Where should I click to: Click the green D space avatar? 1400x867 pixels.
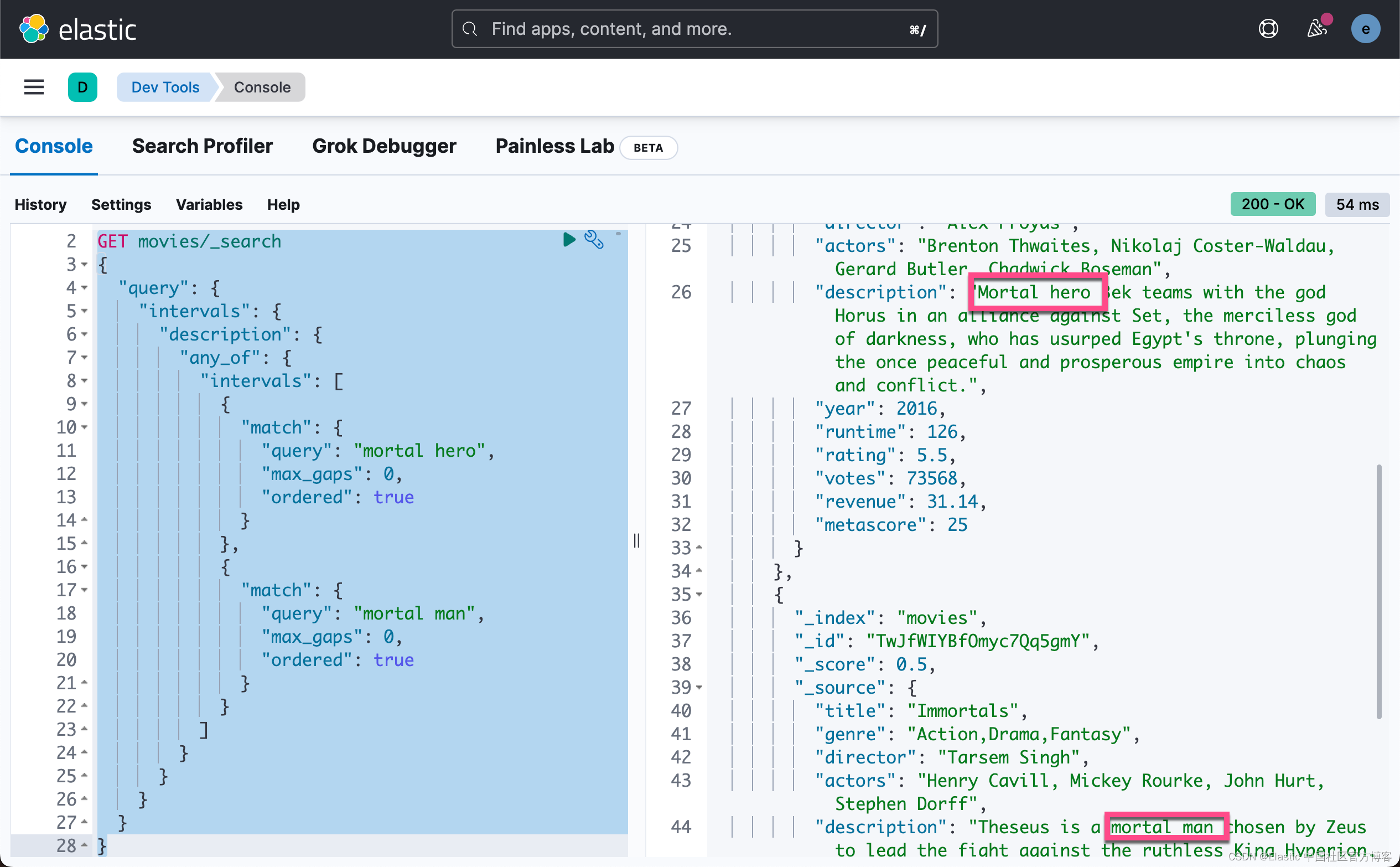pyautogui.click(x=82, y=87)
